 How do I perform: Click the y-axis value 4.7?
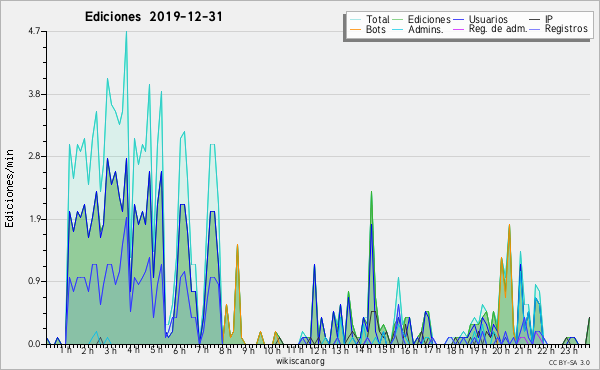(34, 31)
